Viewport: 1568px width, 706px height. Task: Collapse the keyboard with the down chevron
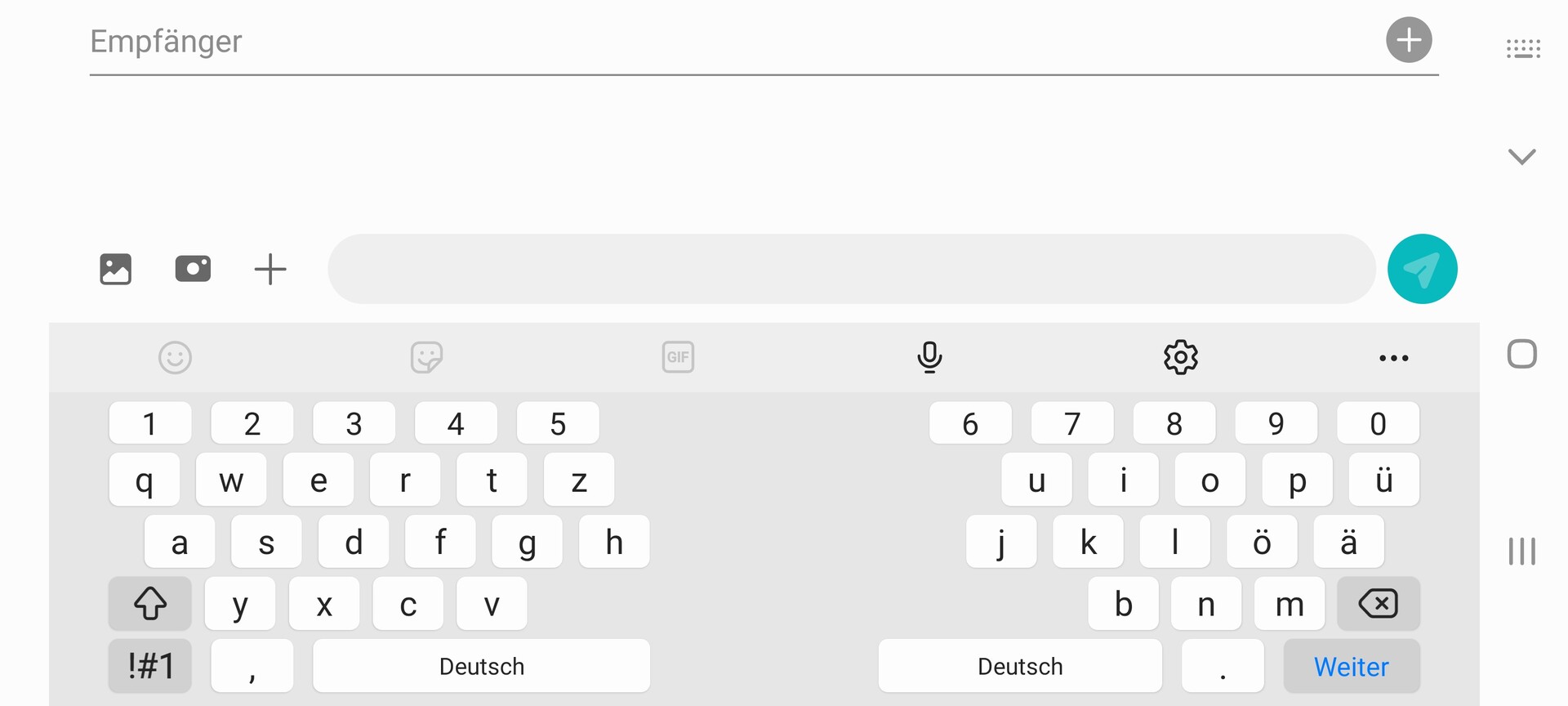click(x=1521, y=156)
